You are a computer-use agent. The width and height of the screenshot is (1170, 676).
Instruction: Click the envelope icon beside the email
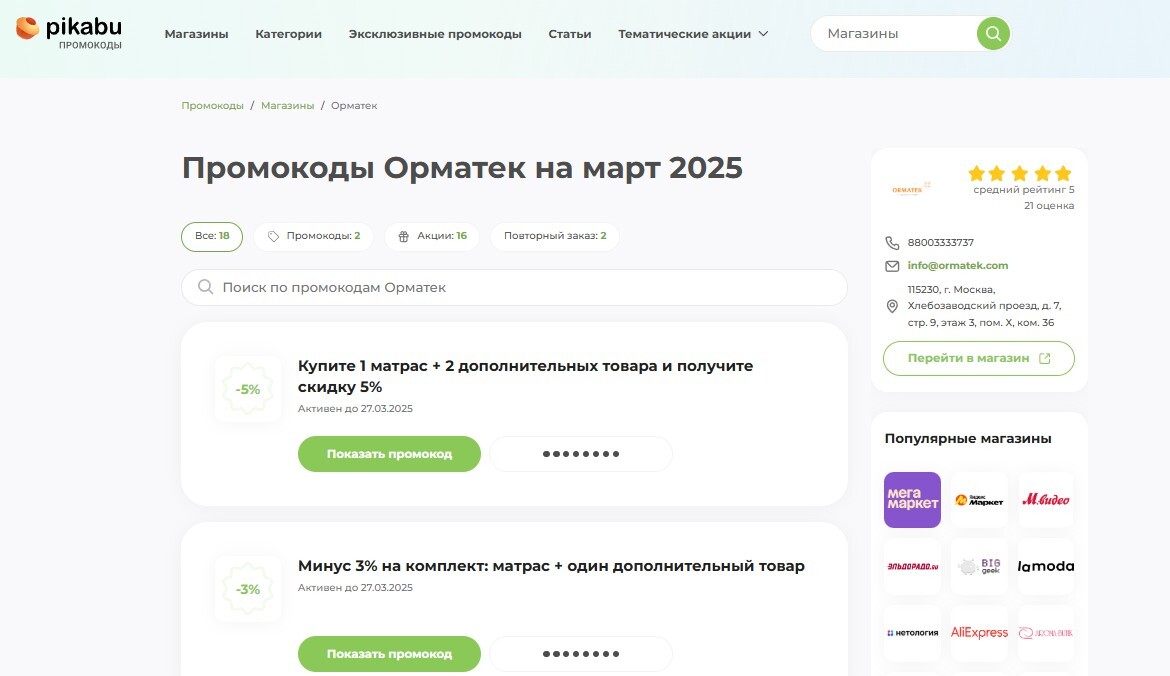pyautogui.click(x=892, y=266)
